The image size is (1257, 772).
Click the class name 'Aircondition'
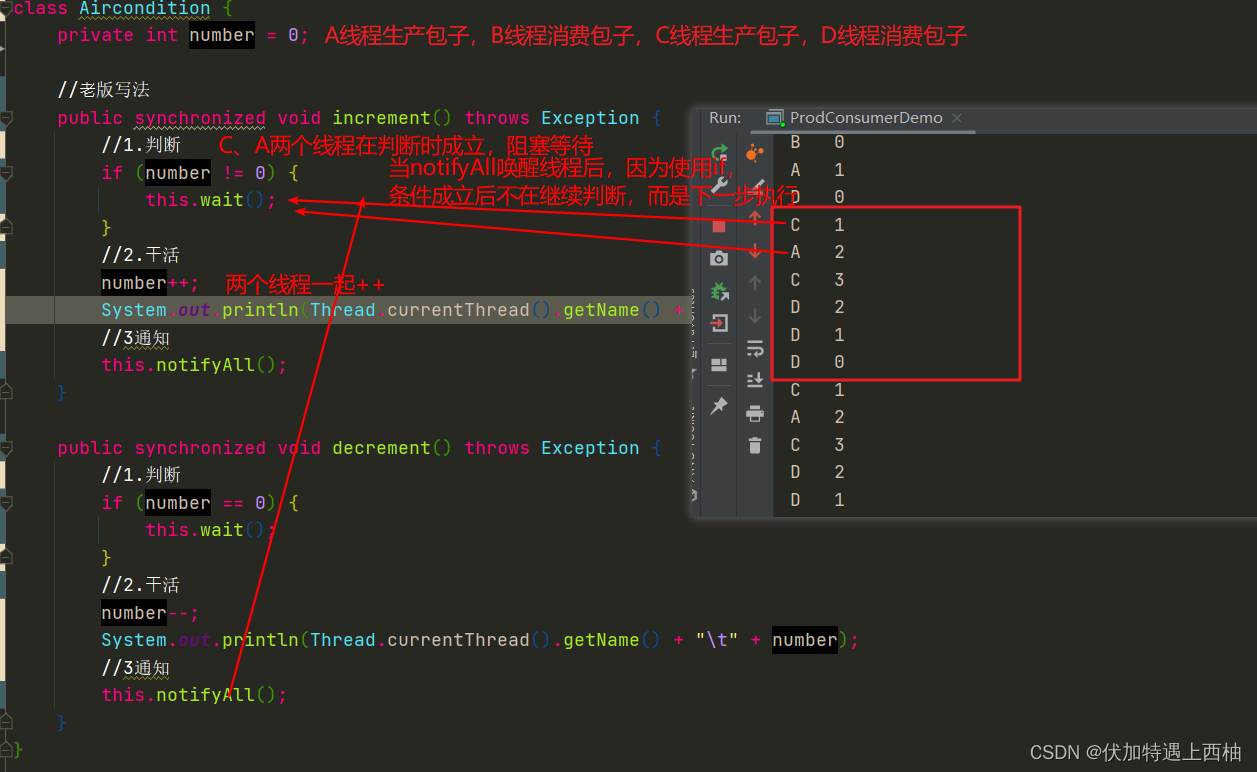pyautogui.click(x=145, y=9)
